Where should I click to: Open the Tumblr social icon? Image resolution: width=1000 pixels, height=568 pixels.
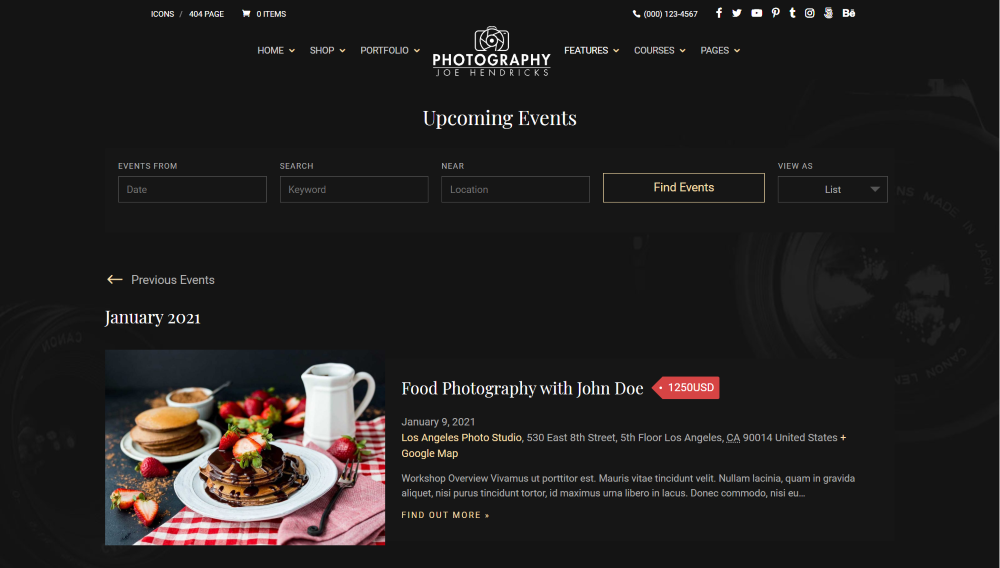(792, 13)
